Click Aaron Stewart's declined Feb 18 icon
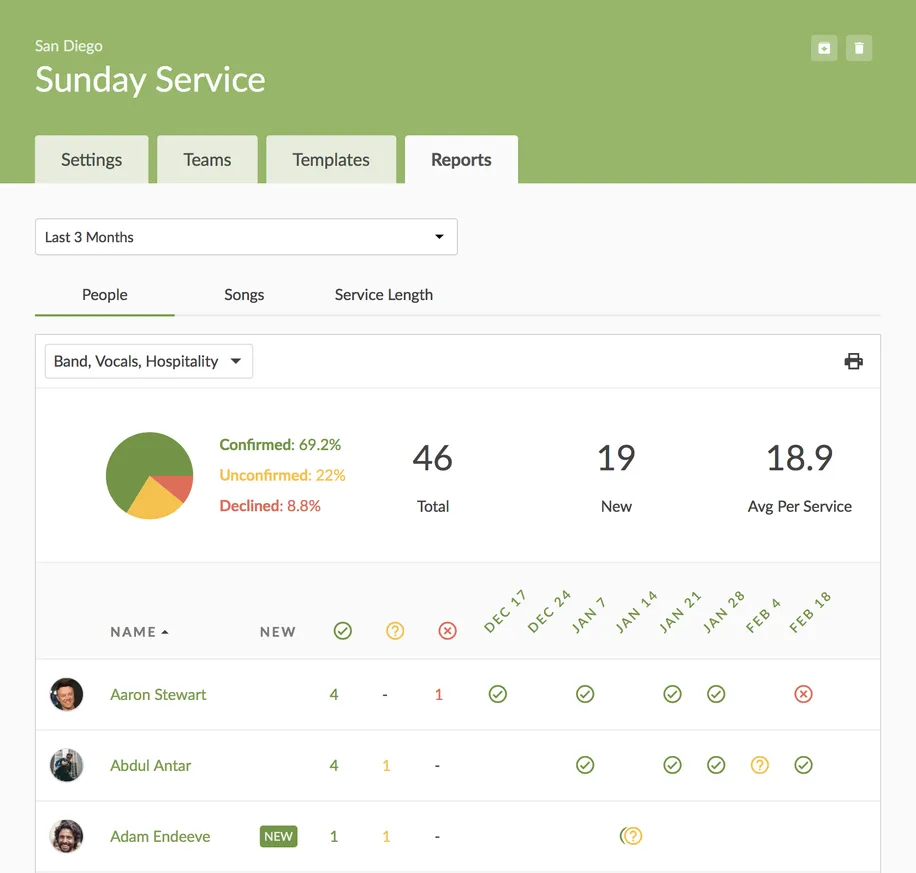Image resolution: width=916 pixels, height=873 pixels. click(x=803, y=694)
